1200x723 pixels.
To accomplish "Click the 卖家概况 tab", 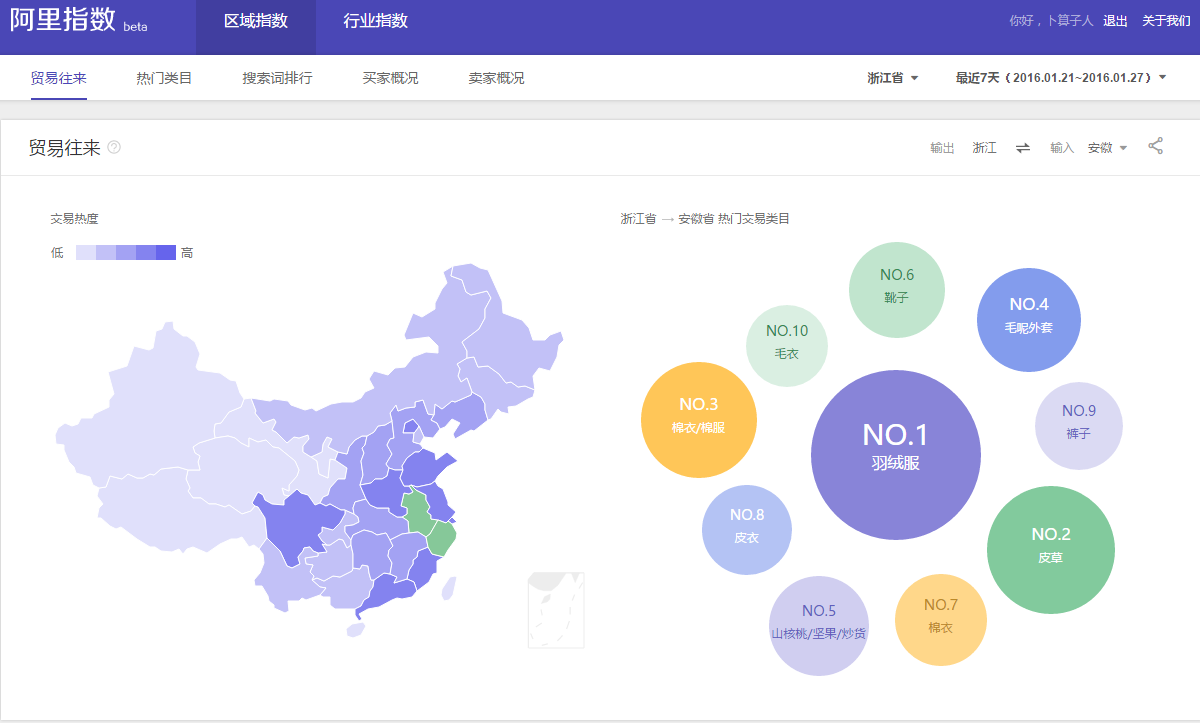I will (x=496, y=78).
